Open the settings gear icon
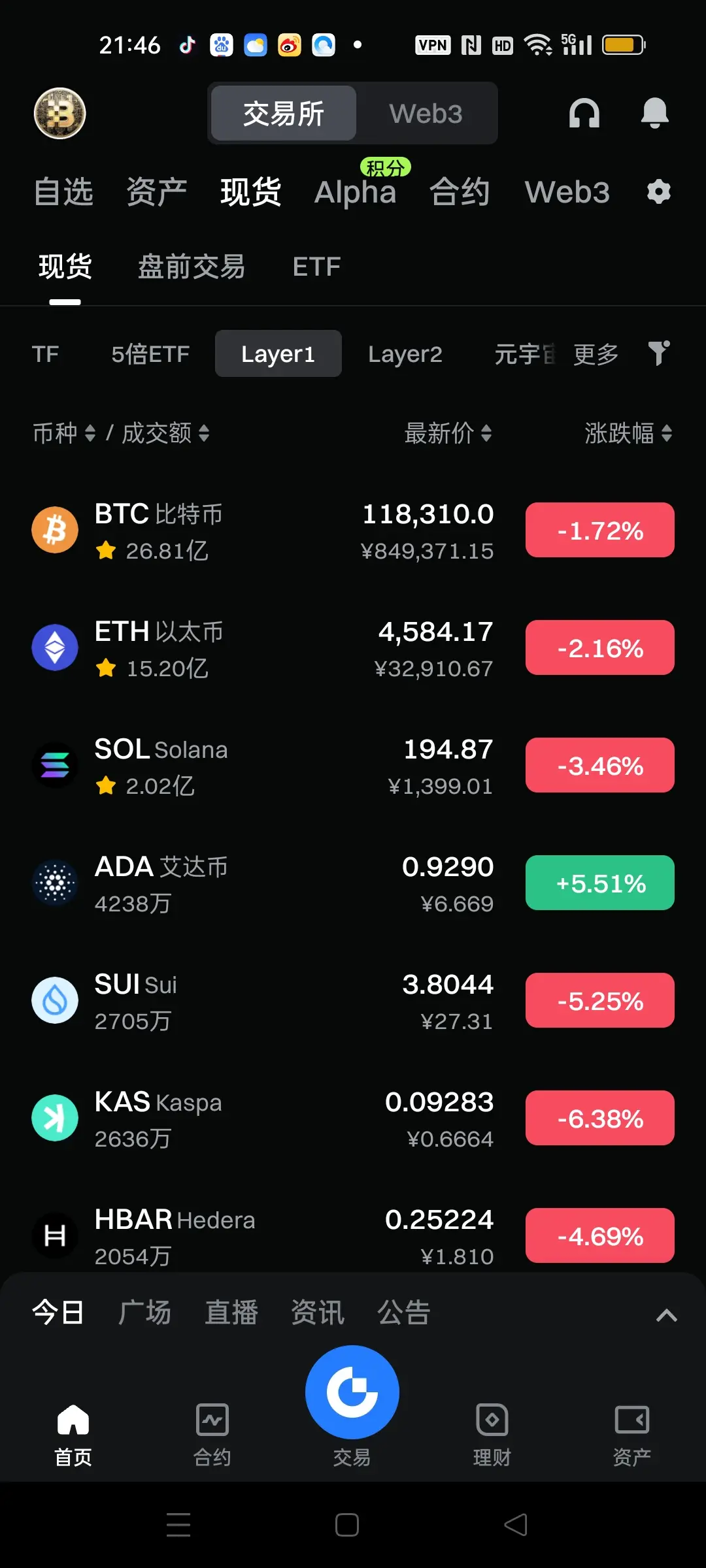This screenshot has height=1568, width=706. 658,192
